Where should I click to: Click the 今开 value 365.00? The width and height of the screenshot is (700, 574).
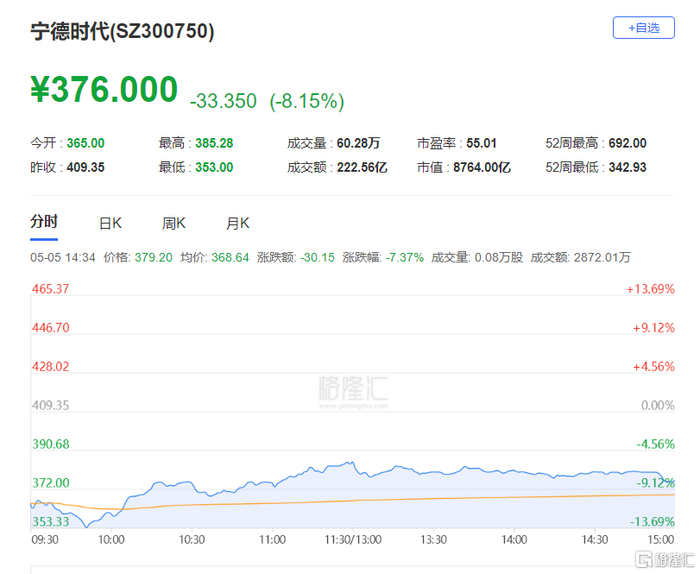(x=86, y=143)
